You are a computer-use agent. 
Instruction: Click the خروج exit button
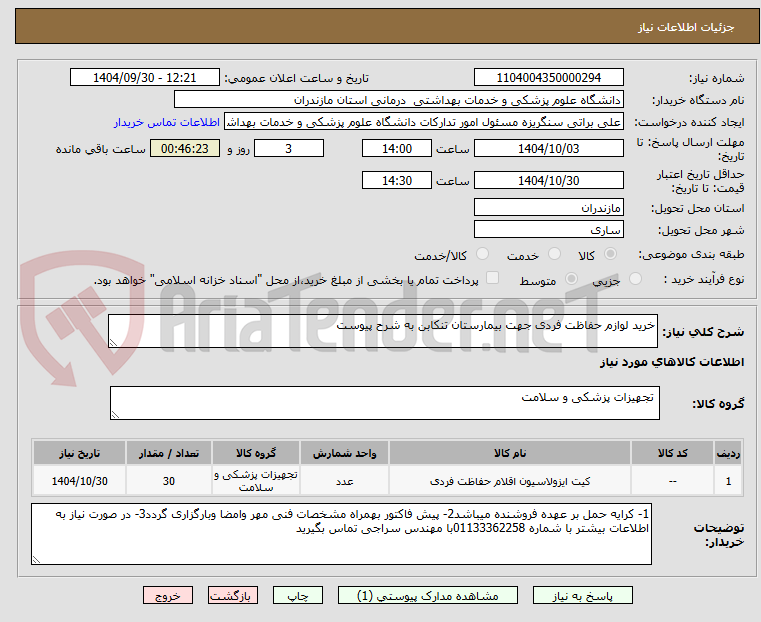click(x=168, y=595)
